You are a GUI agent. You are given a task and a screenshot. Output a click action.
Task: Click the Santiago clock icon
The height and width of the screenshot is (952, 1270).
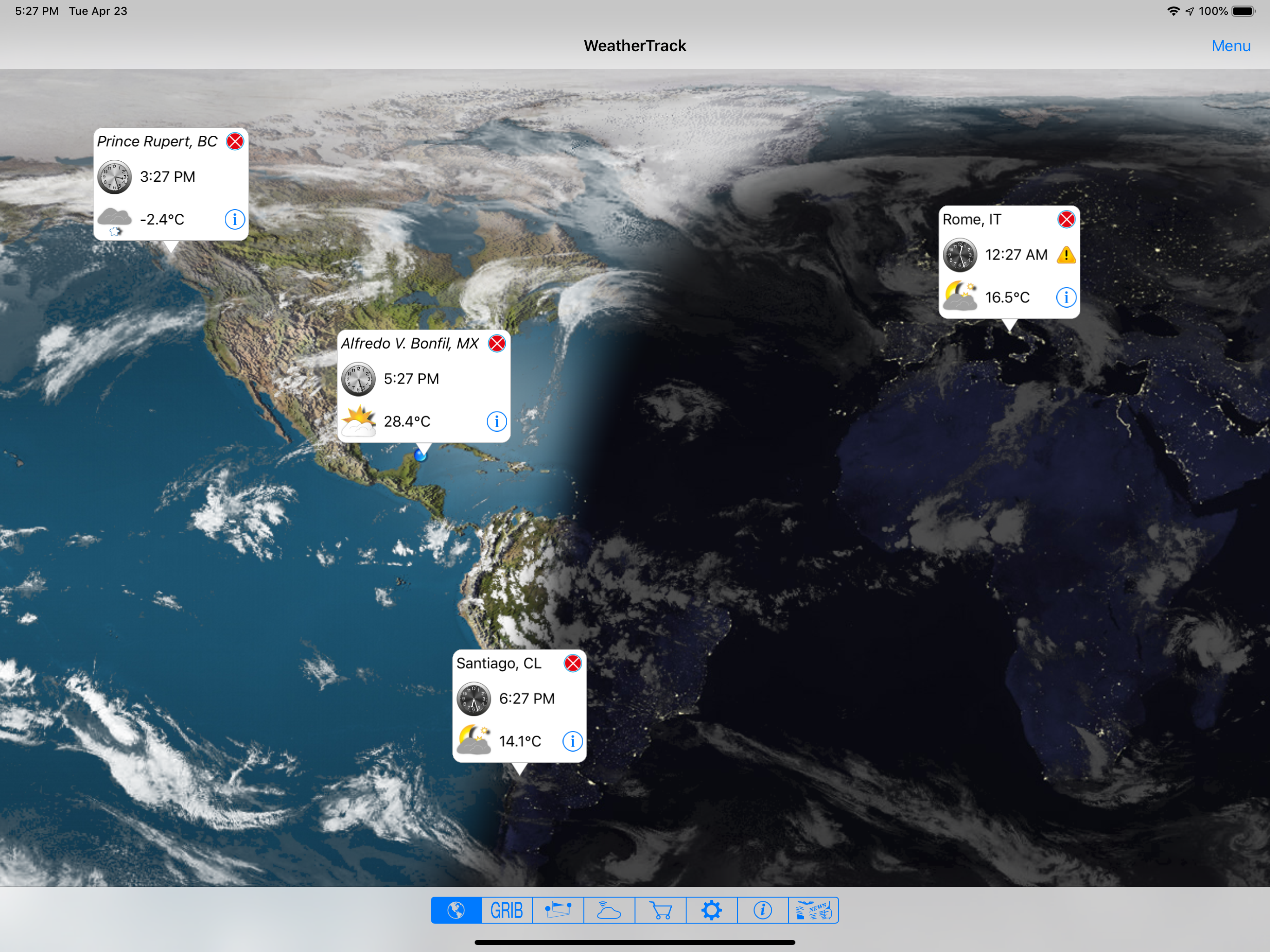(x=474, y=699)
